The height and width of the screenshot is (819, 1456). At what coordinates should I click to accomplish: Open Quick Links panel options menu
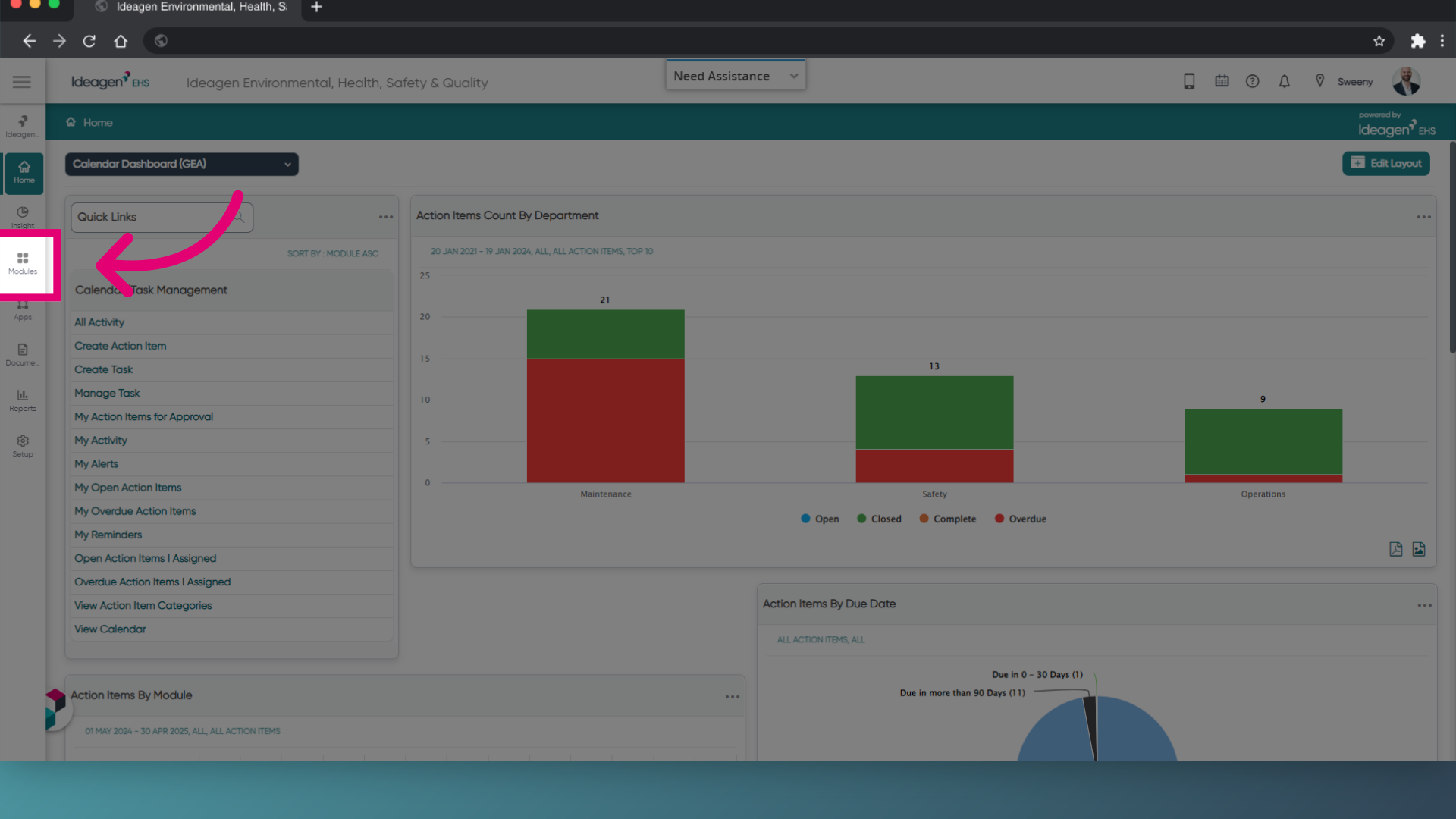[386, 217]
